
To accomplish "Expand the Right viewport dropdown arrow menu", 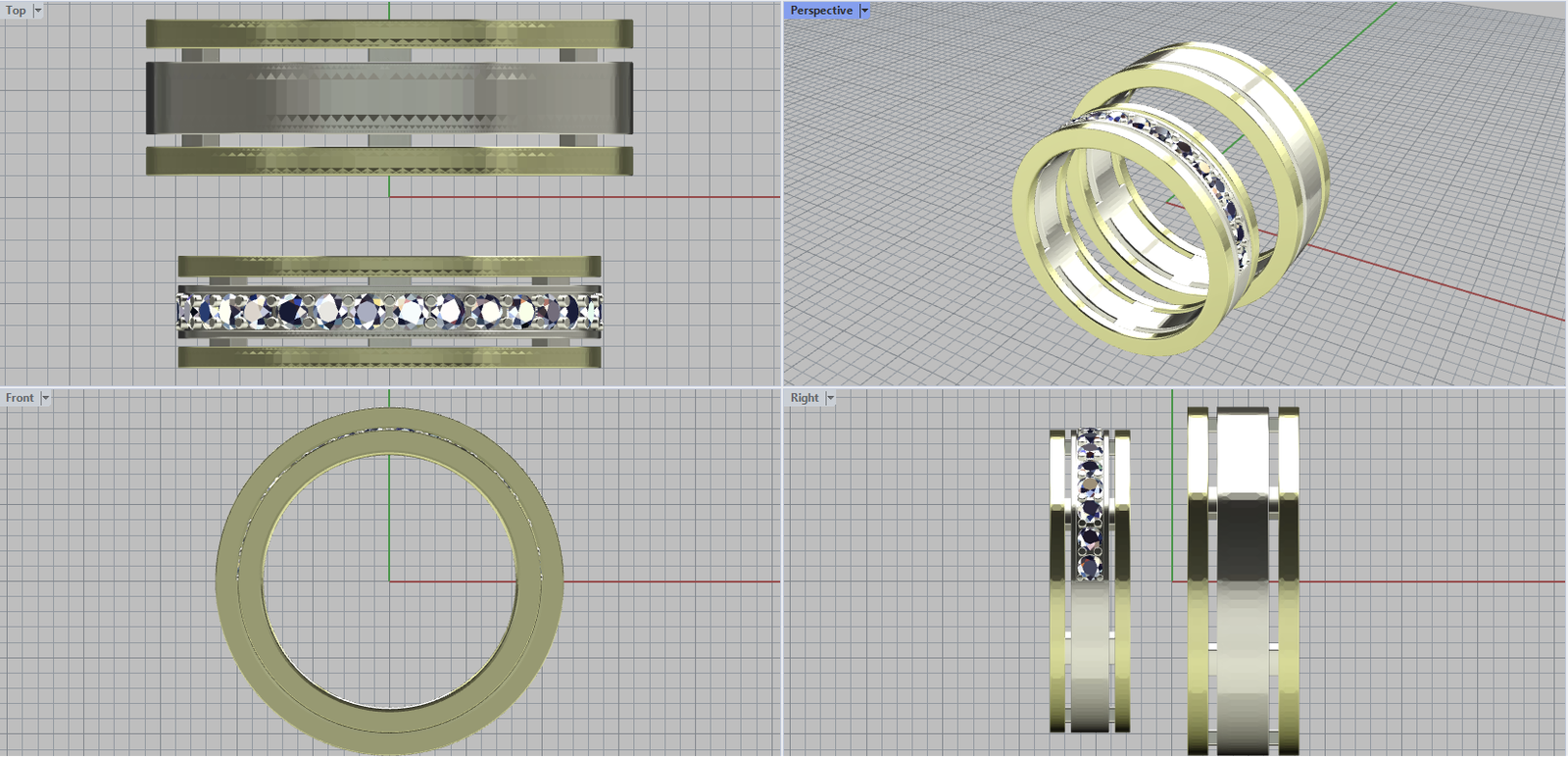I will click(830, 398).
